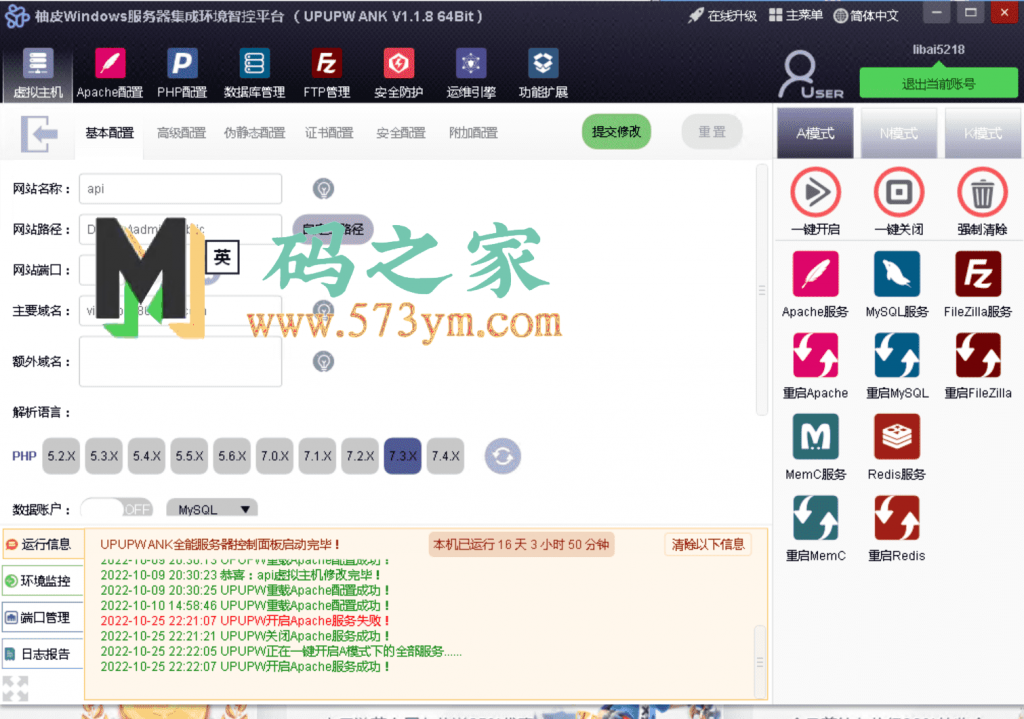This screenshot has width=1024, height=719.
Task: Click 清除以下信息 clear log button
Action: 708,544
